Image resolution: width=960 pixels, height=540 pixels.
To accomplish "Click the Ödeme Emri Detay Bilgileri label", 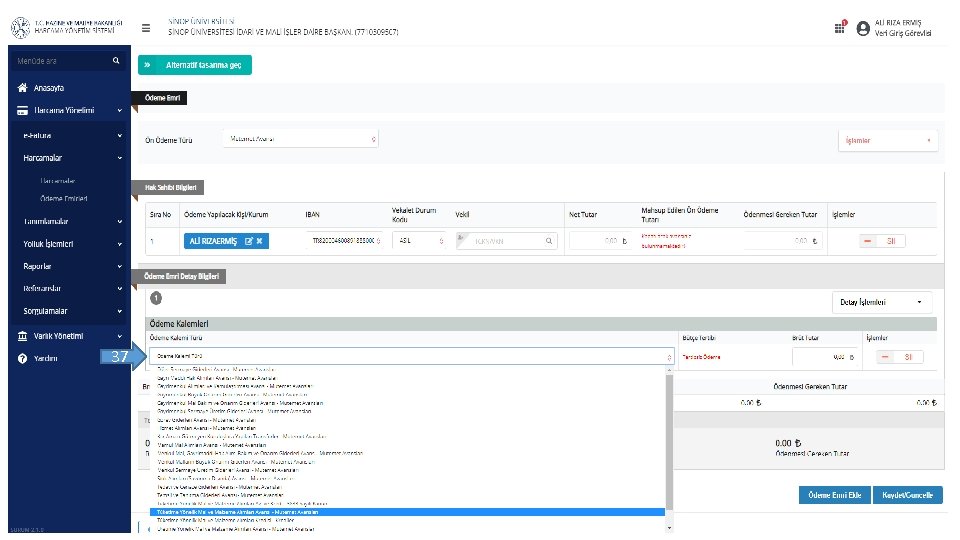I will point(181,277).
